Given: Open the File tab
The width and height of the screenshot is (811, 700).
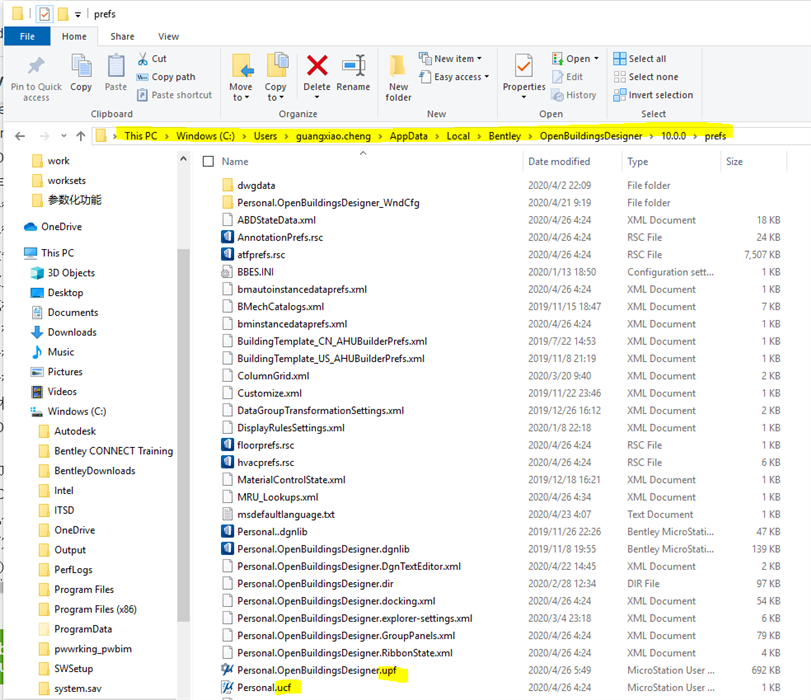Looking at the screenshot, I should (x=27, y=36).
